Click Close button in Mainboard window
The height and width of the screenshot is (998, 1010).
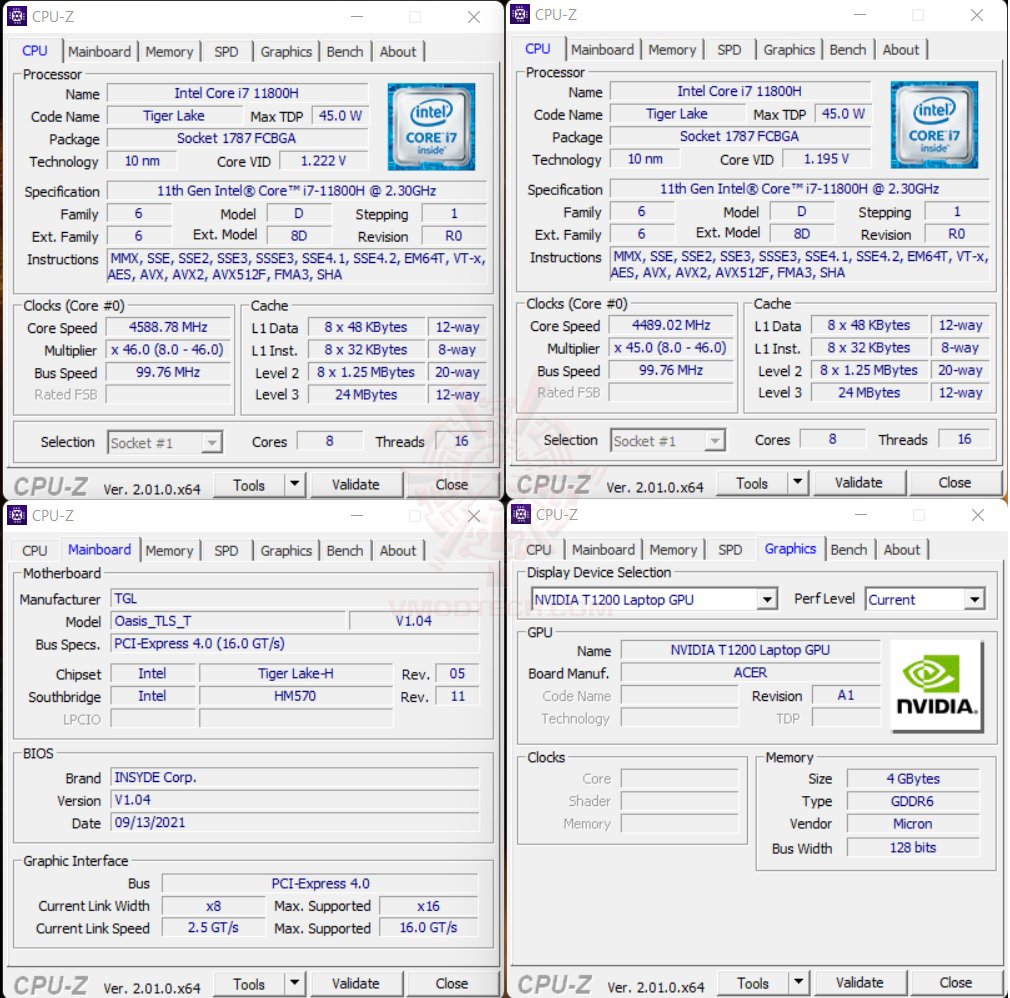click(x=452, y=984)
